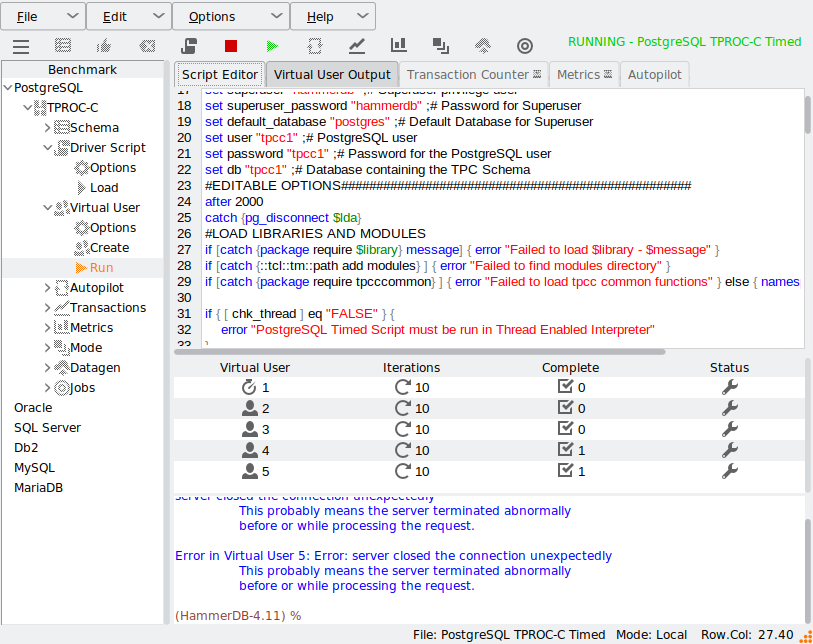
Task: Click the person icon for Virtual User 4
Action: point(249,450)
